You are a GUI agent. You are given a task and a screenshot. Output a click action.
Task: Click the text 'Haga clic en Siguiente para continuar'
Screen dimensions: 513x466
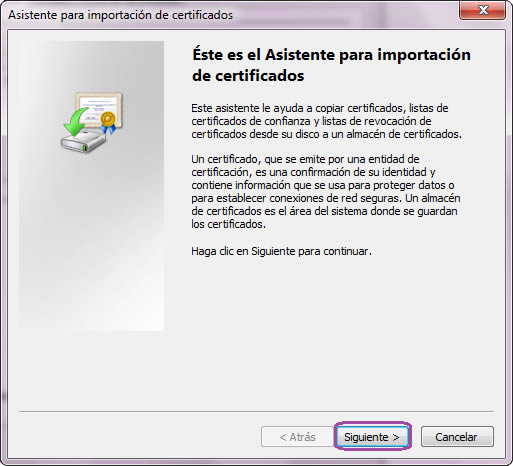281,251
